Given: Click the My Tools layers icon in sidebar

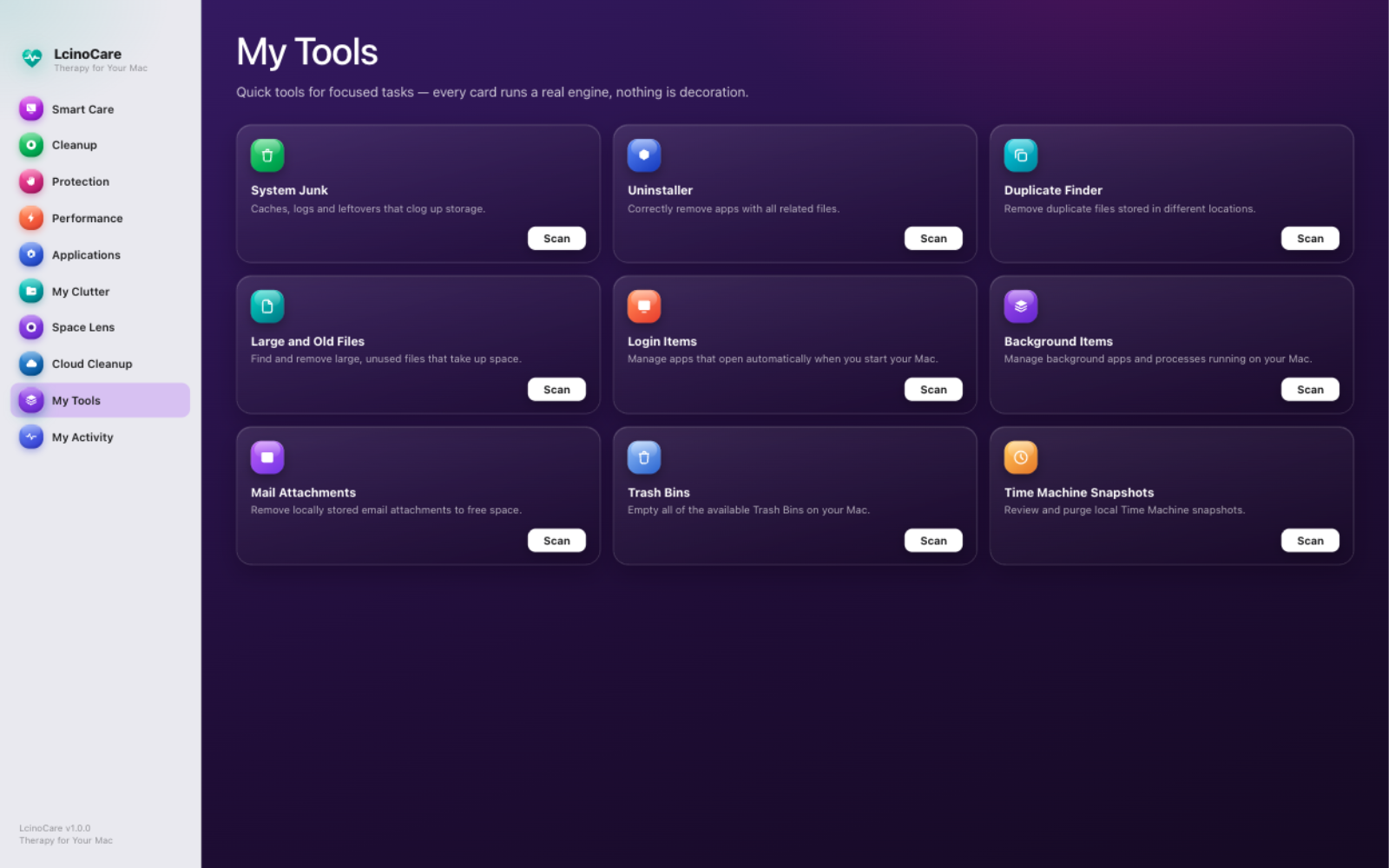Looking at the screenshot, I should click(x=31, y=400).
